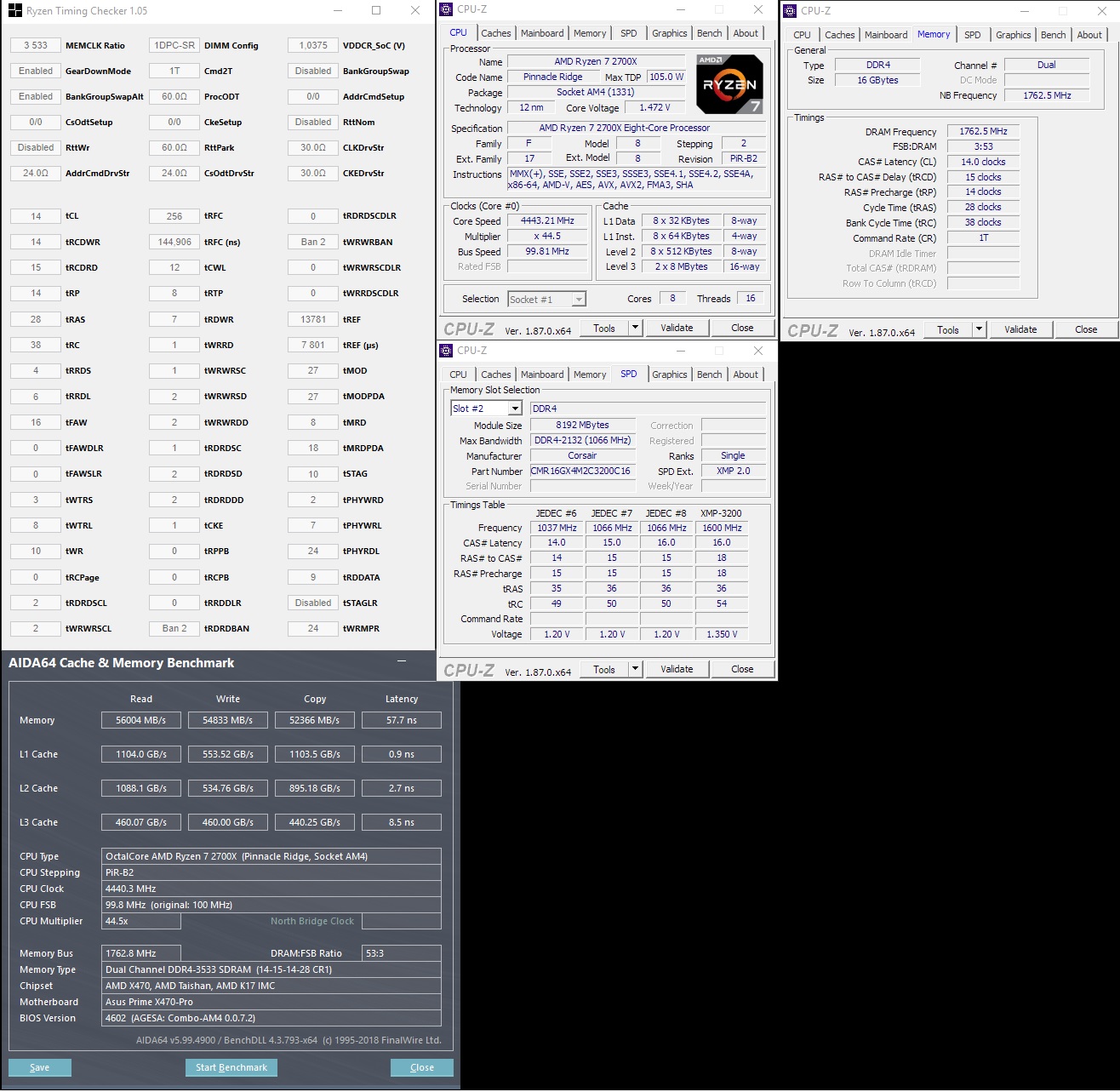The width and height of the screenshot is (1120, 1092).
Task: Select the Bench tab in the CPU-Z CPU window
Action: (709, 33)
